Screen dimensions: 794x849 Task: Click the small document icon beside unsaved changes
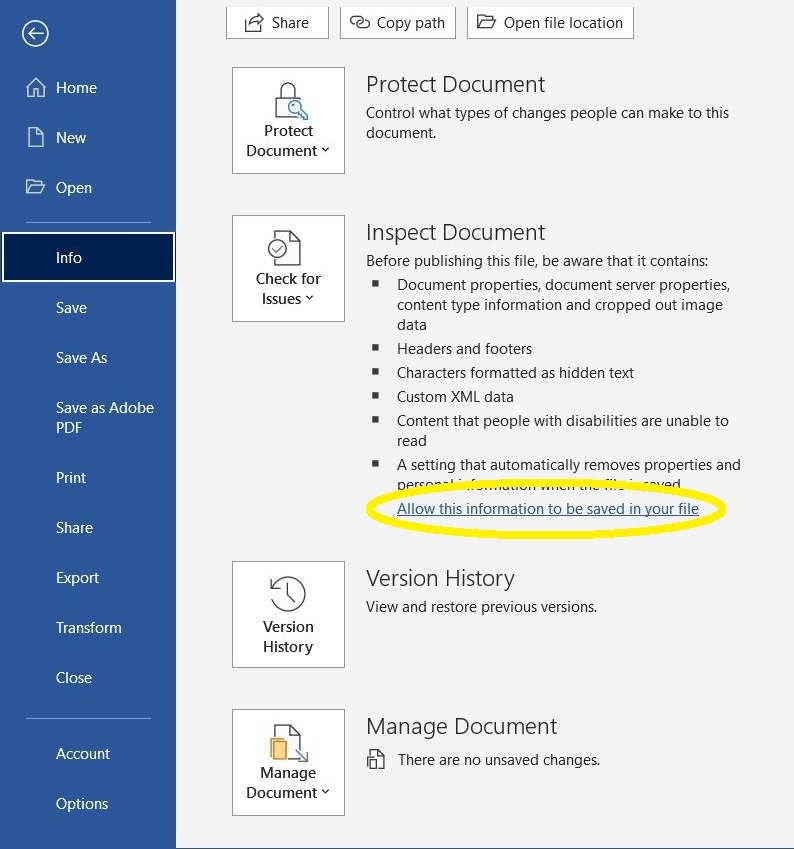click(x=376, y=759)
